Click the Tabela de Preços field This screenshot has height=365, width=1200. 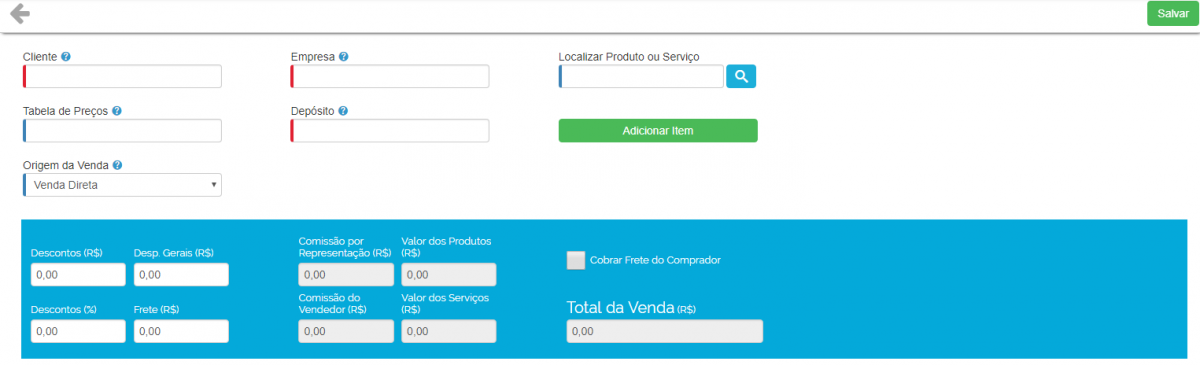pos(122,131)
